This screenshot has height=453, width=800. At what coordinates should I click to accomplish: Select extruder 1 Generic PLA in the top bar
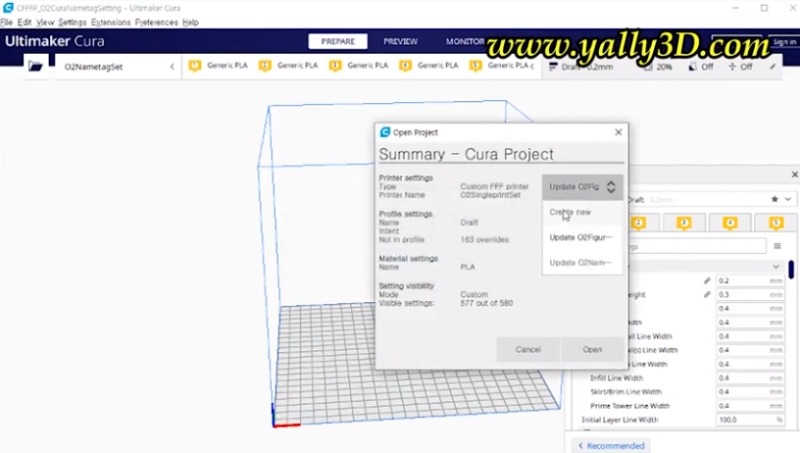[218, 66]
